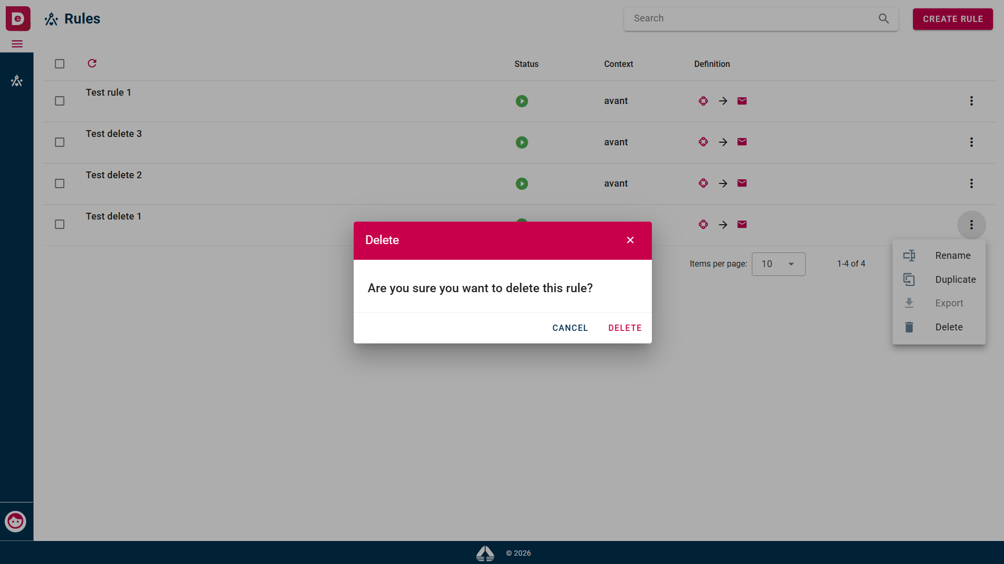Open the three-dot menu for Test delete 2

tap(971, 184)
